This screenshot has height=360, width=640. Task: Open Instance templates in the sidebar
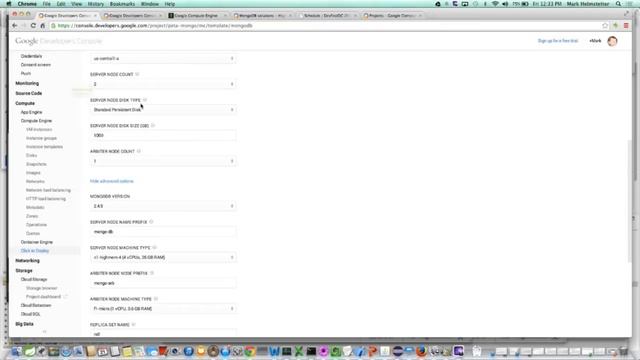point(44,147)
